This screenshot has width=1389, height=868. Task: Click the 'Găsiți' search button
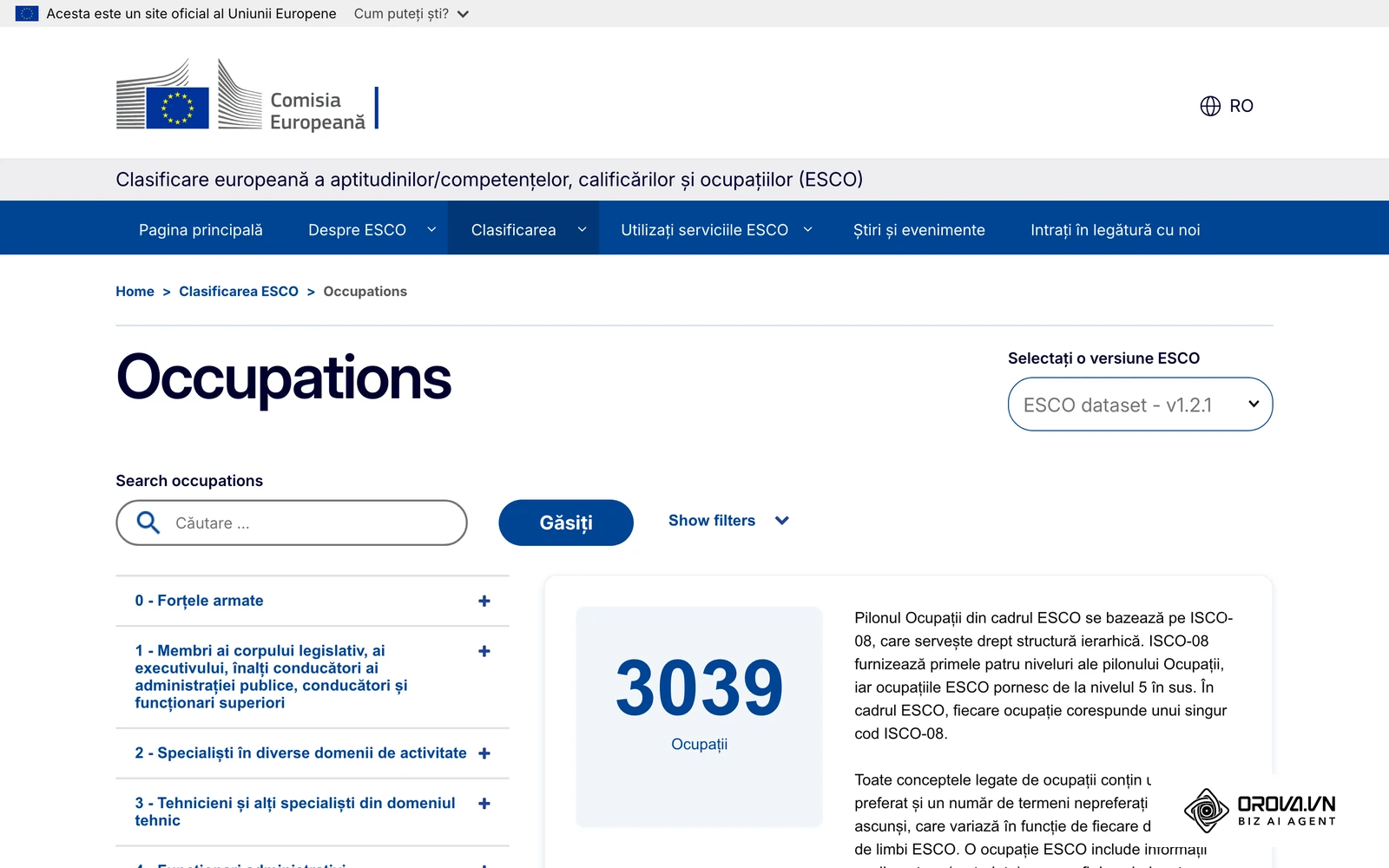click(x=566, y=523)
